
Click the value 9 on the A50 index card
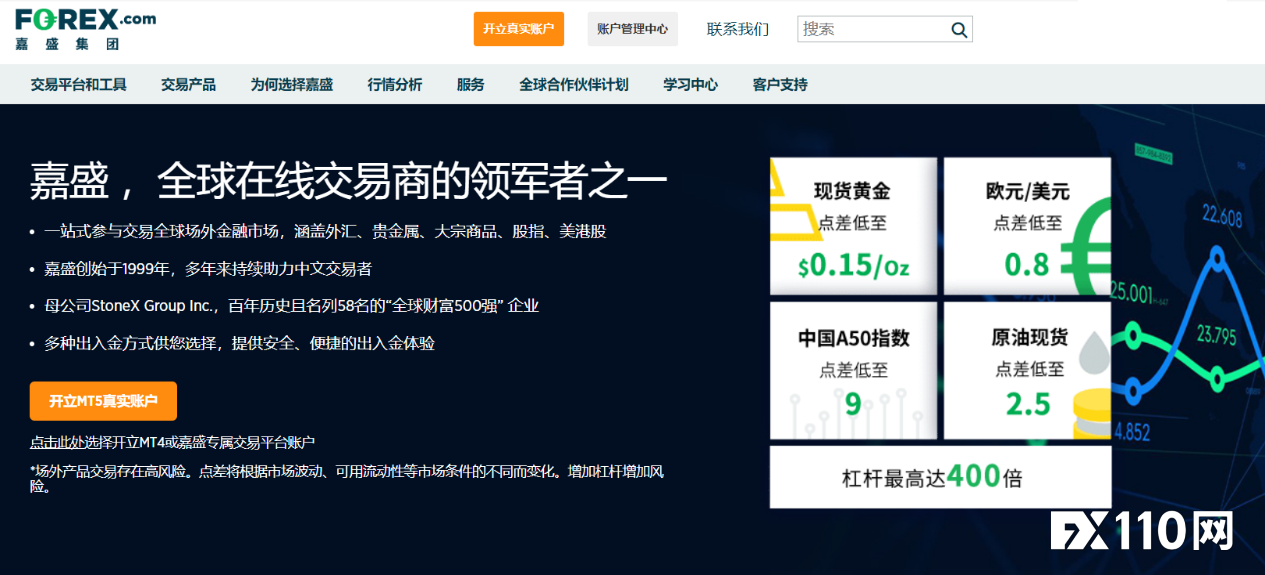(853, 404)
